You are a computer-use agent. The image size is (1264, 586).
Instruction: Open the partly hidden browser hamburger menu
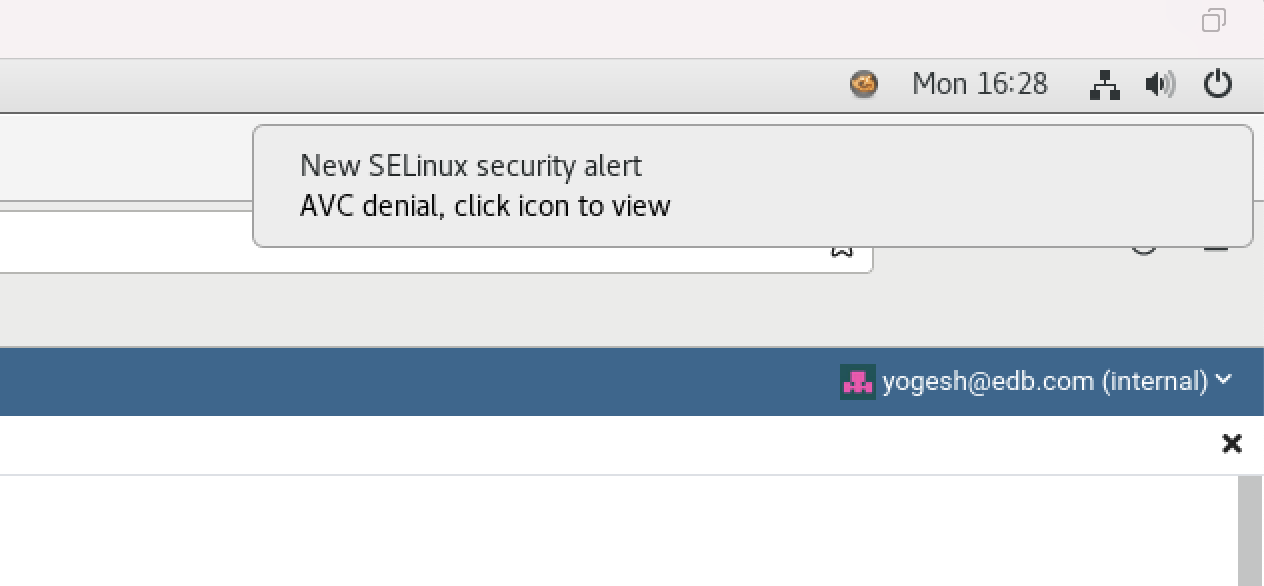click(x=1215, y=248)
